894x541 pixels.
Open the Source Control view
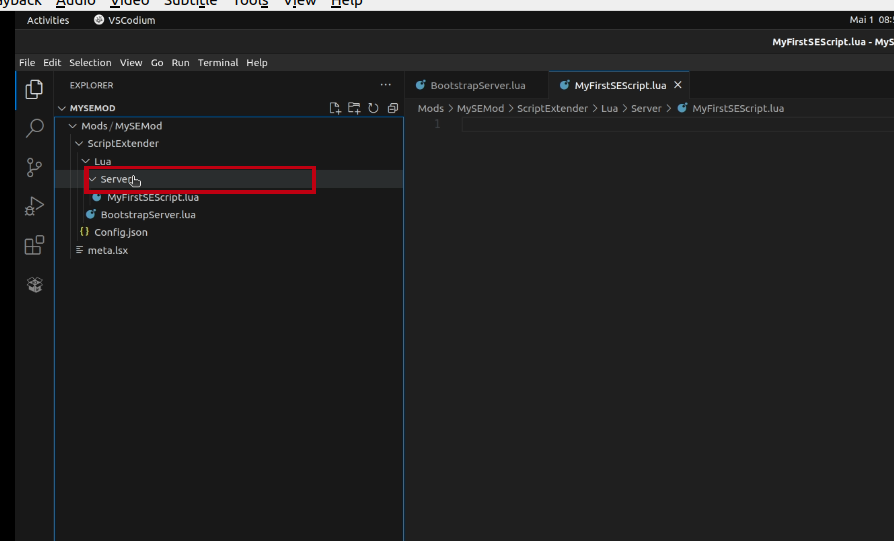(35, 167)
